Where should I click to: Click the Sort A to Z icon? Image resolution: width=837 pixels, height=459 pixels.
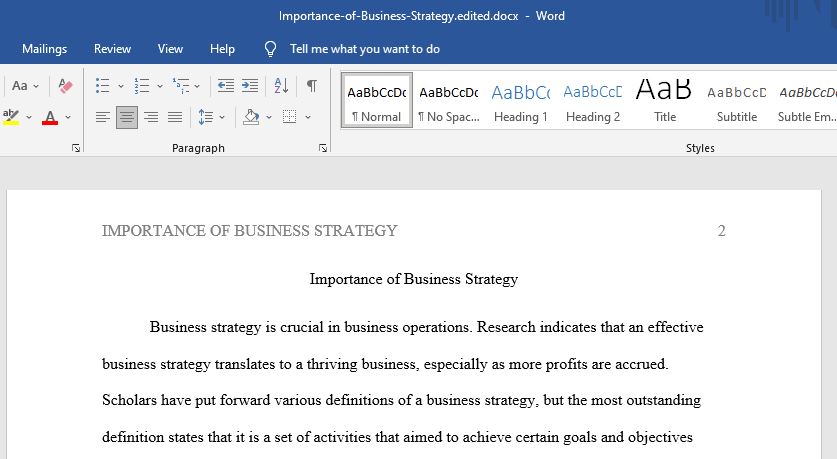click(281, 85)
